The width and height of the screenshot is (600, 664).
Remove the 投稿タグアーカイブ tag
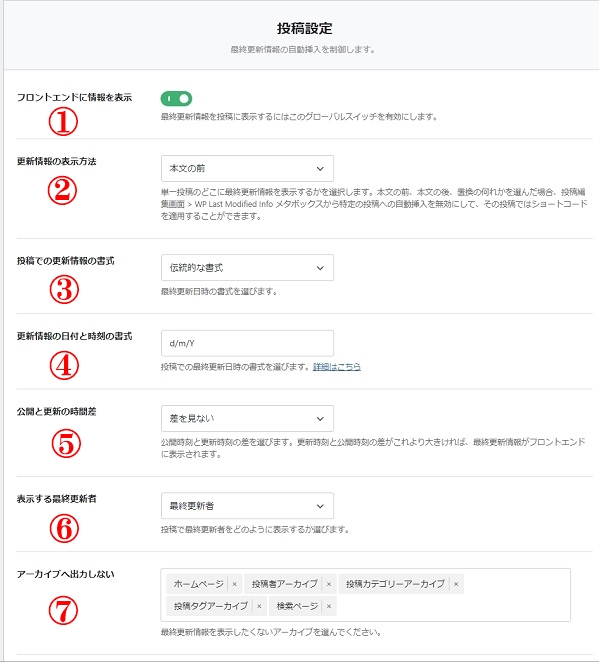pyautogui.click(x=258, y=606)
